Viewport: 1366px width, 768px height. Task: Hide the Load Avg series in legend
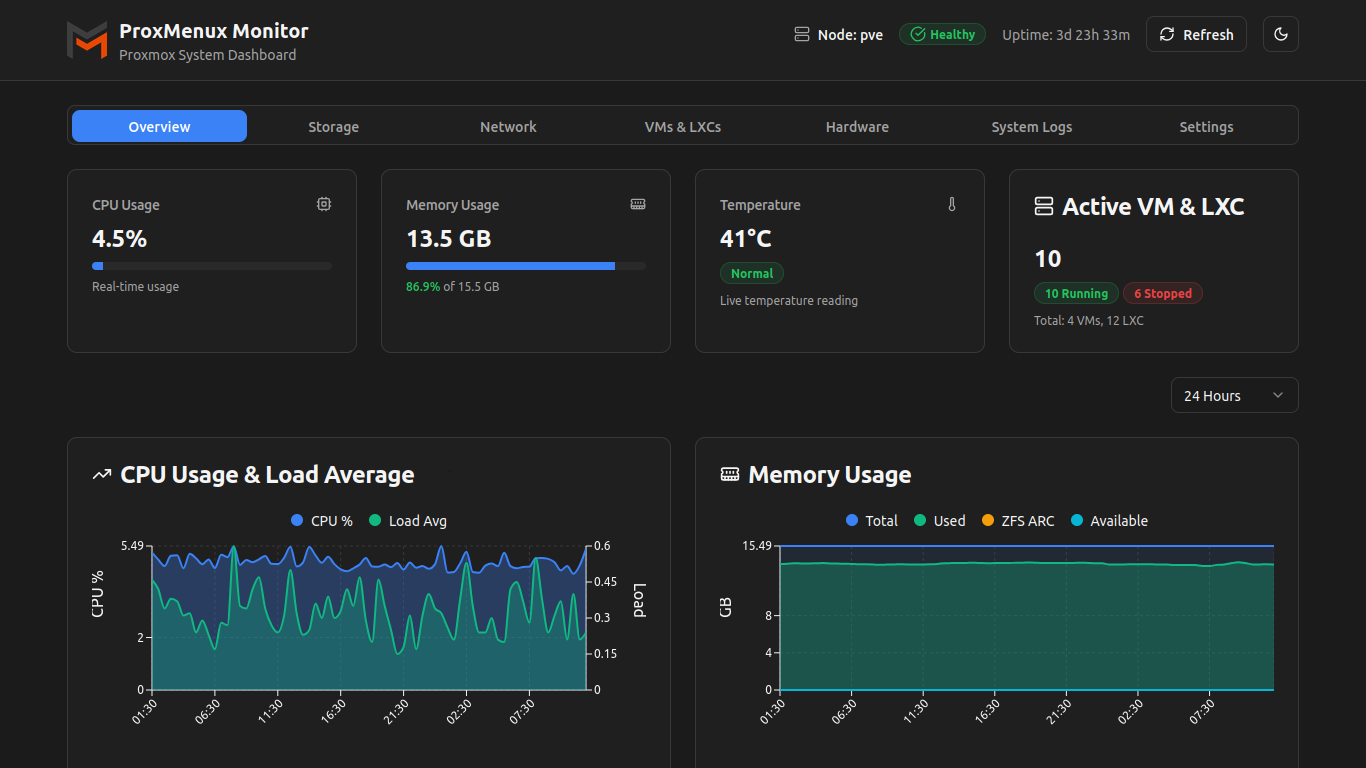(x=408, y=521)
